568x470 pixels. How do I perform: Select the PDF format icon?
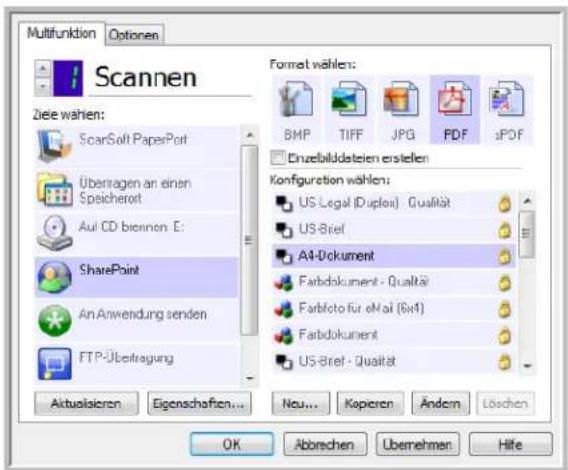[454, 100]
